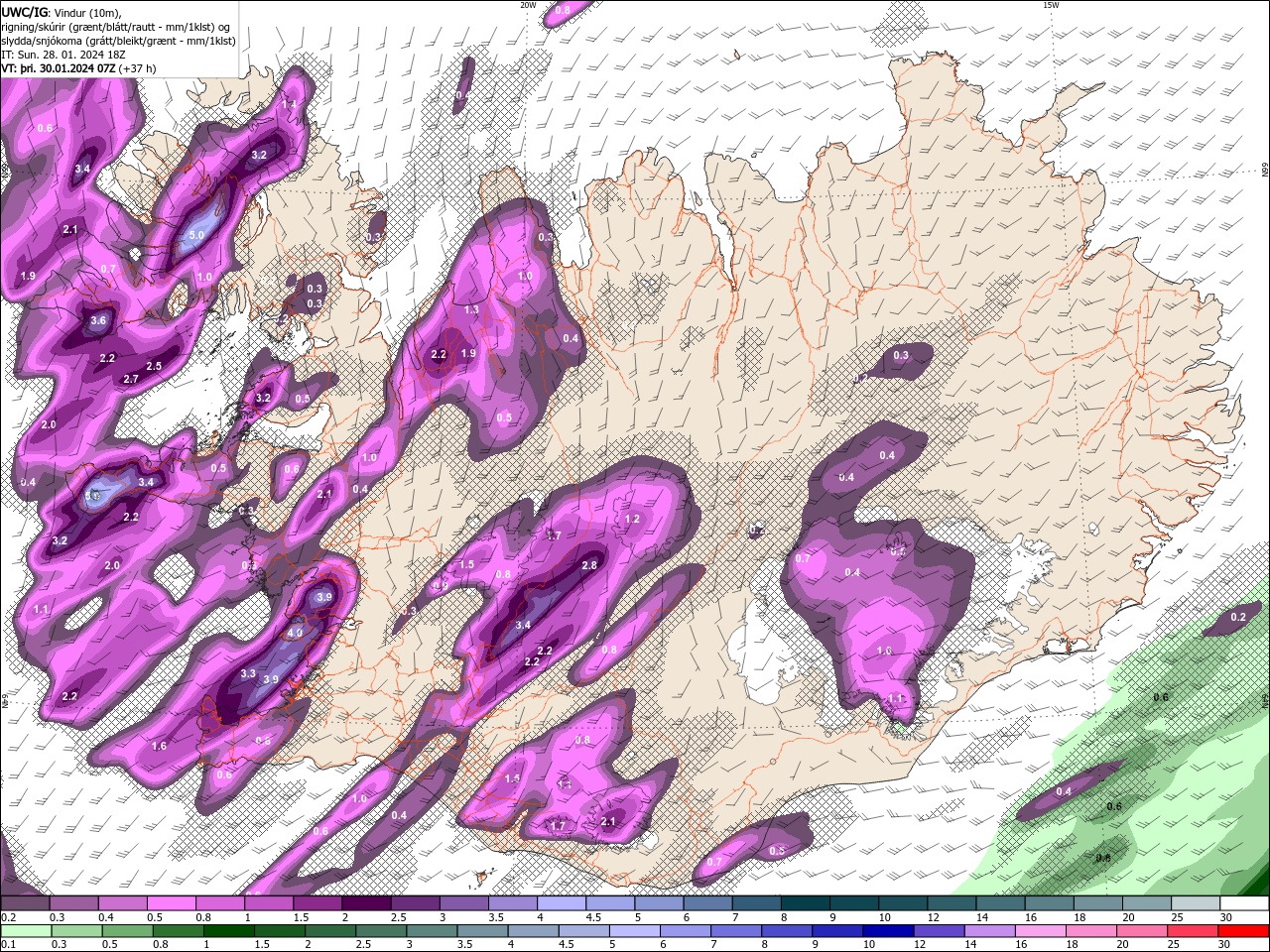Viewport: 1270px width, 952px height.
Task: Click the '15W' longitude label
Action: (1051, 5)
